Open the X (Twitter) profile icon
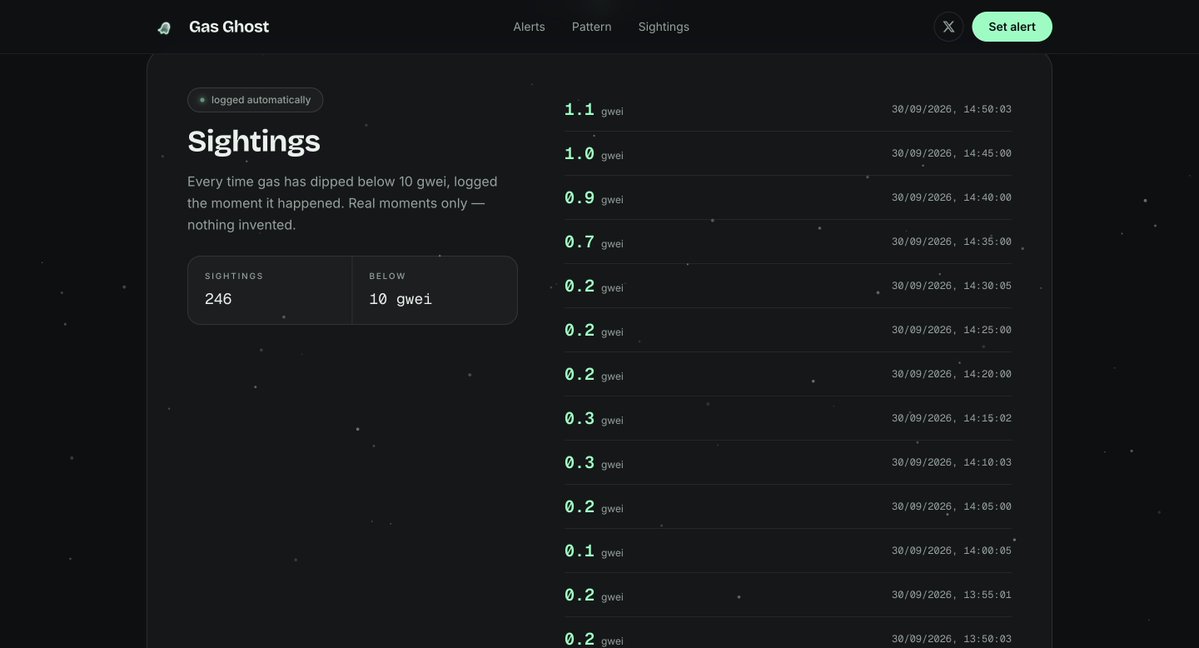 948,27
